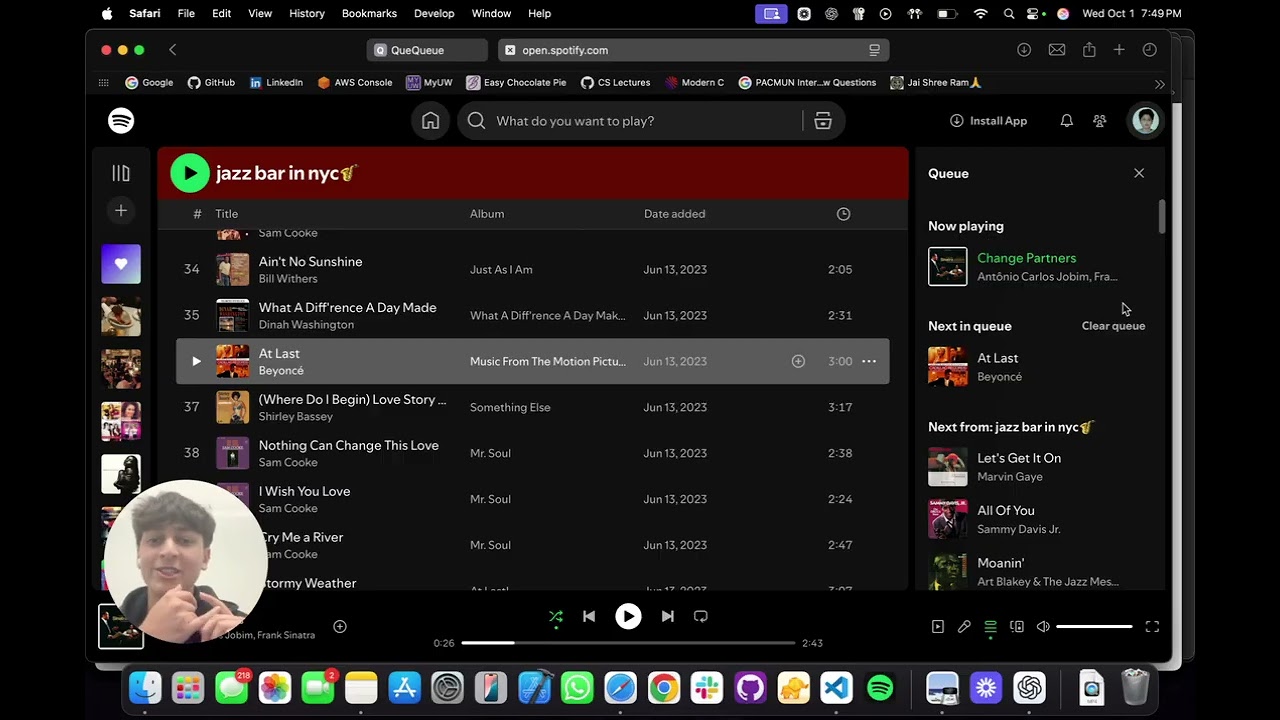The image size is (1280, 720).
Task: Clear the queue
Action: [1113, 326]
